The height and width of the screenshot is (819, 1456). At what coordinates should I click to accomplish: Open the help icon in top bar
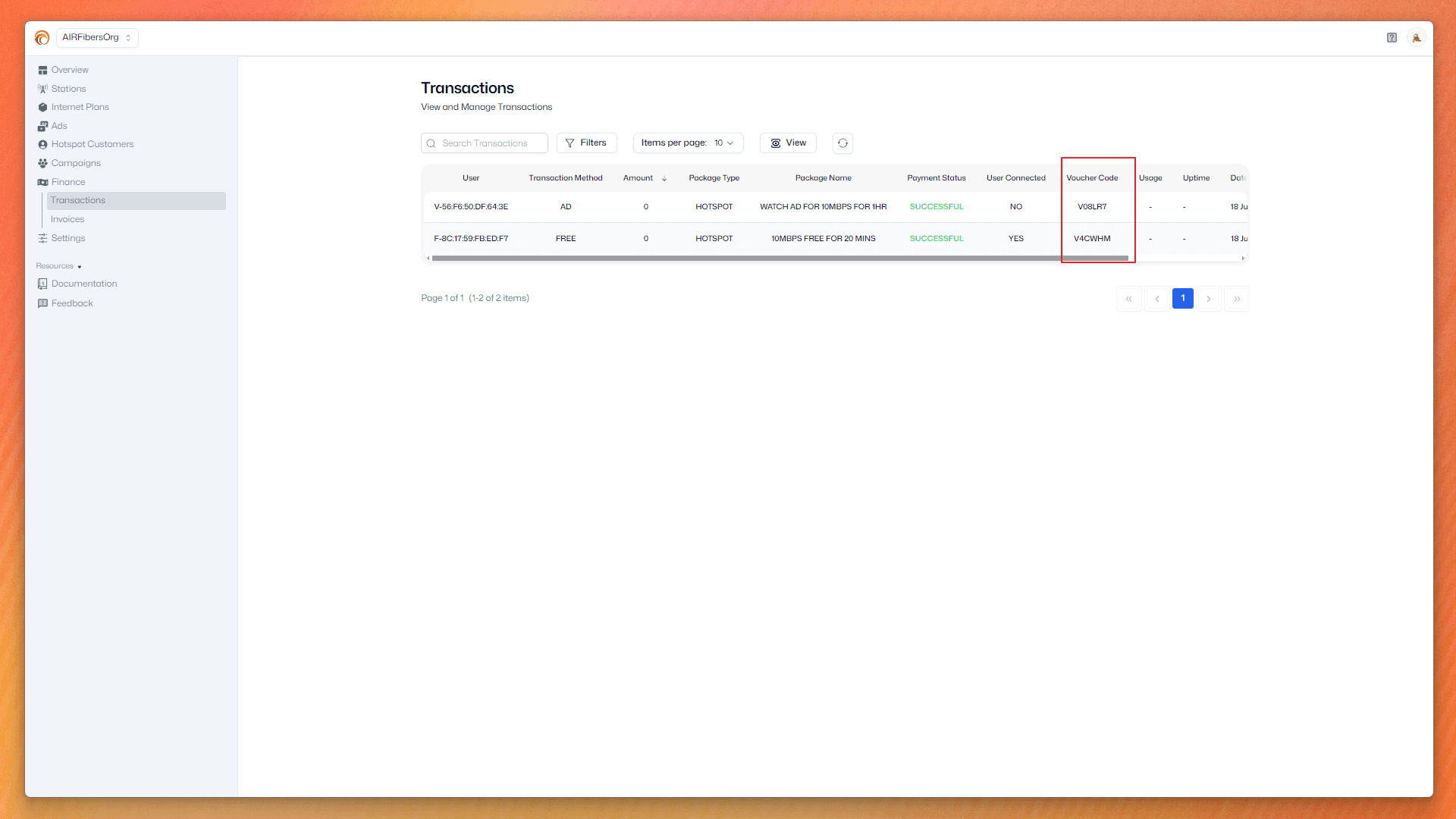(1392, 37)
